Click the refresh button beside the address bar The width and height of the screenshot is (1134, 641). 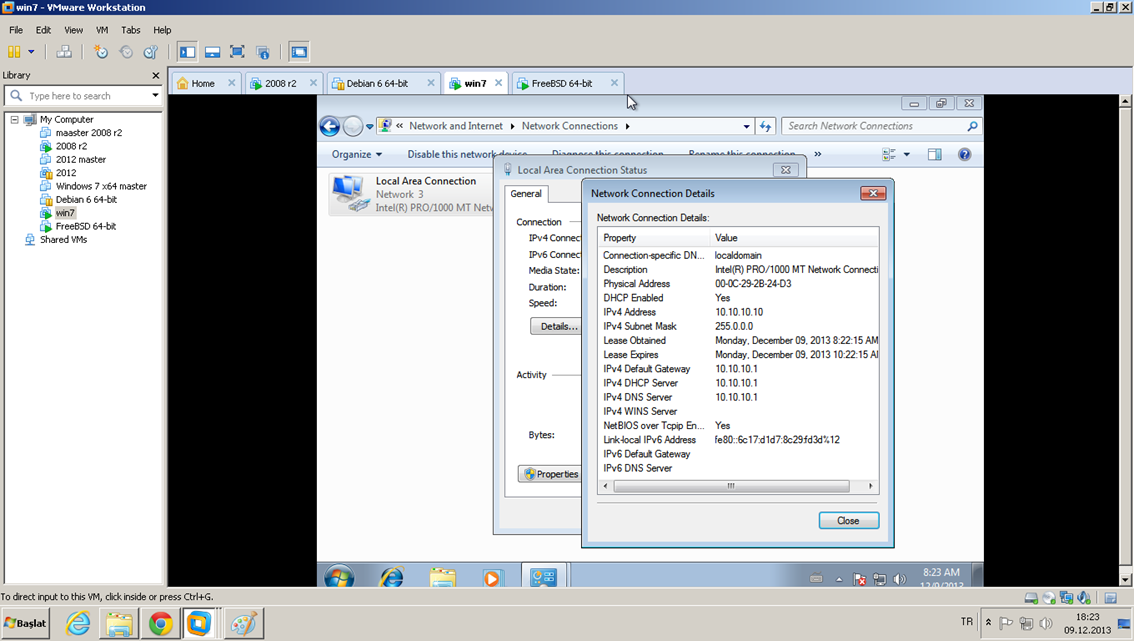click(766, 126)
